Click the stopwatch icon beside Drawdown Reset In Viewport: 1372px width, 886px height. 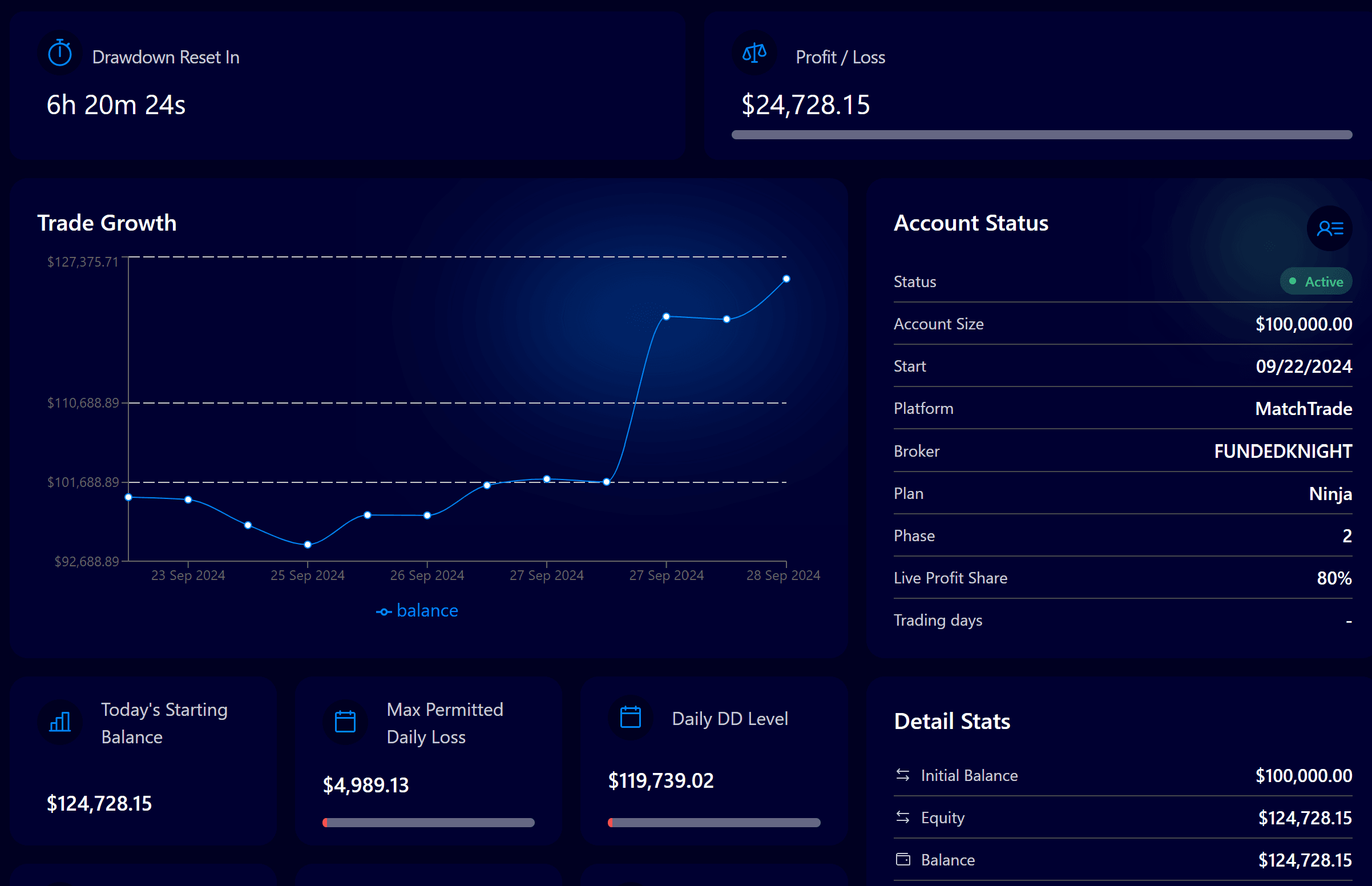coord(60,53)
